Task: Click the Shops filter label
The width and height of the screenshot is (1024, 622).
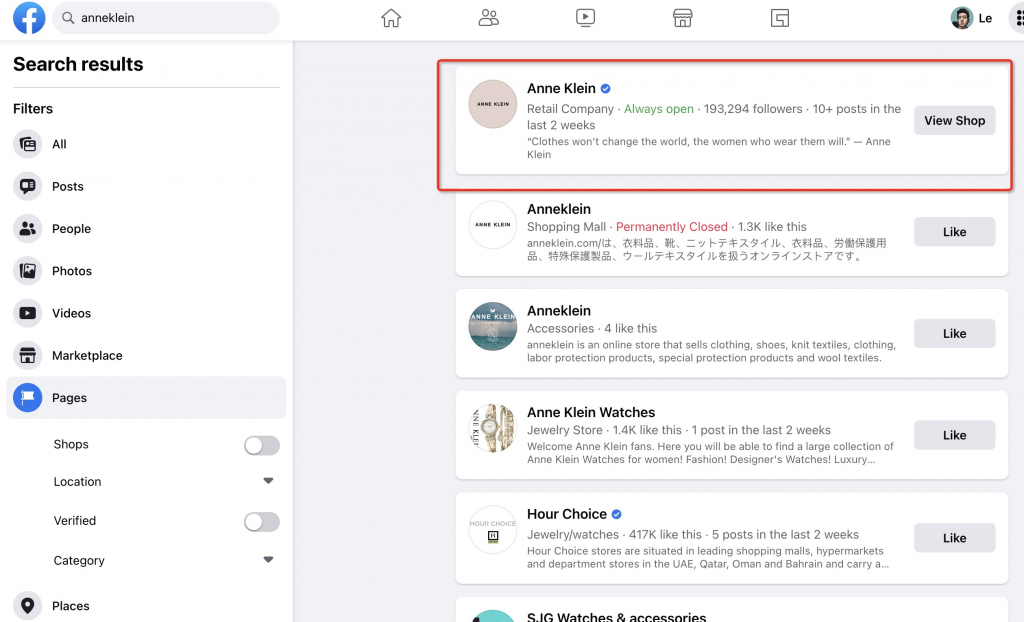Action: click(71, 444)
